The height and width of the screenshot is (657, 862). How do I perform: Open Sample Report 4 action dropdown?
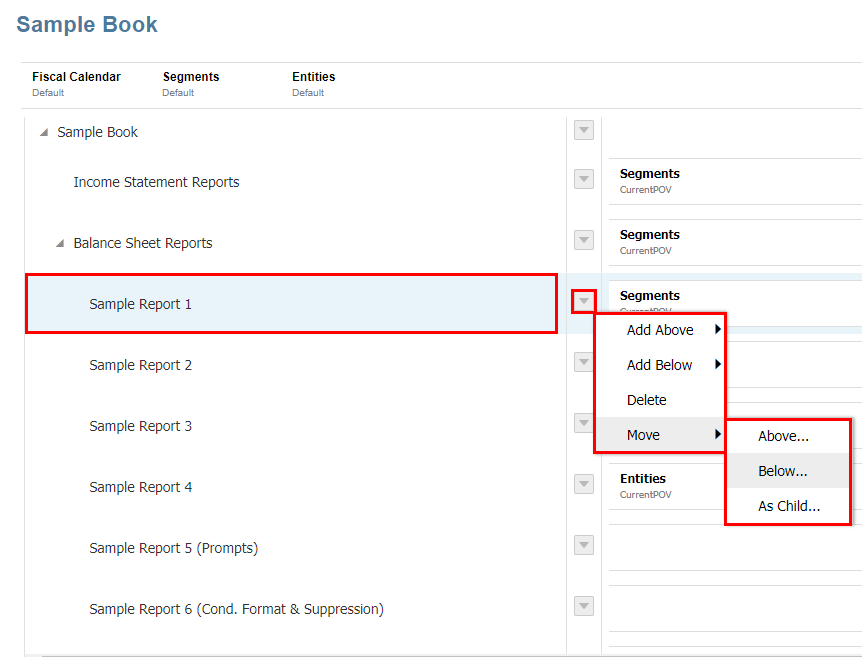point(584,484)
